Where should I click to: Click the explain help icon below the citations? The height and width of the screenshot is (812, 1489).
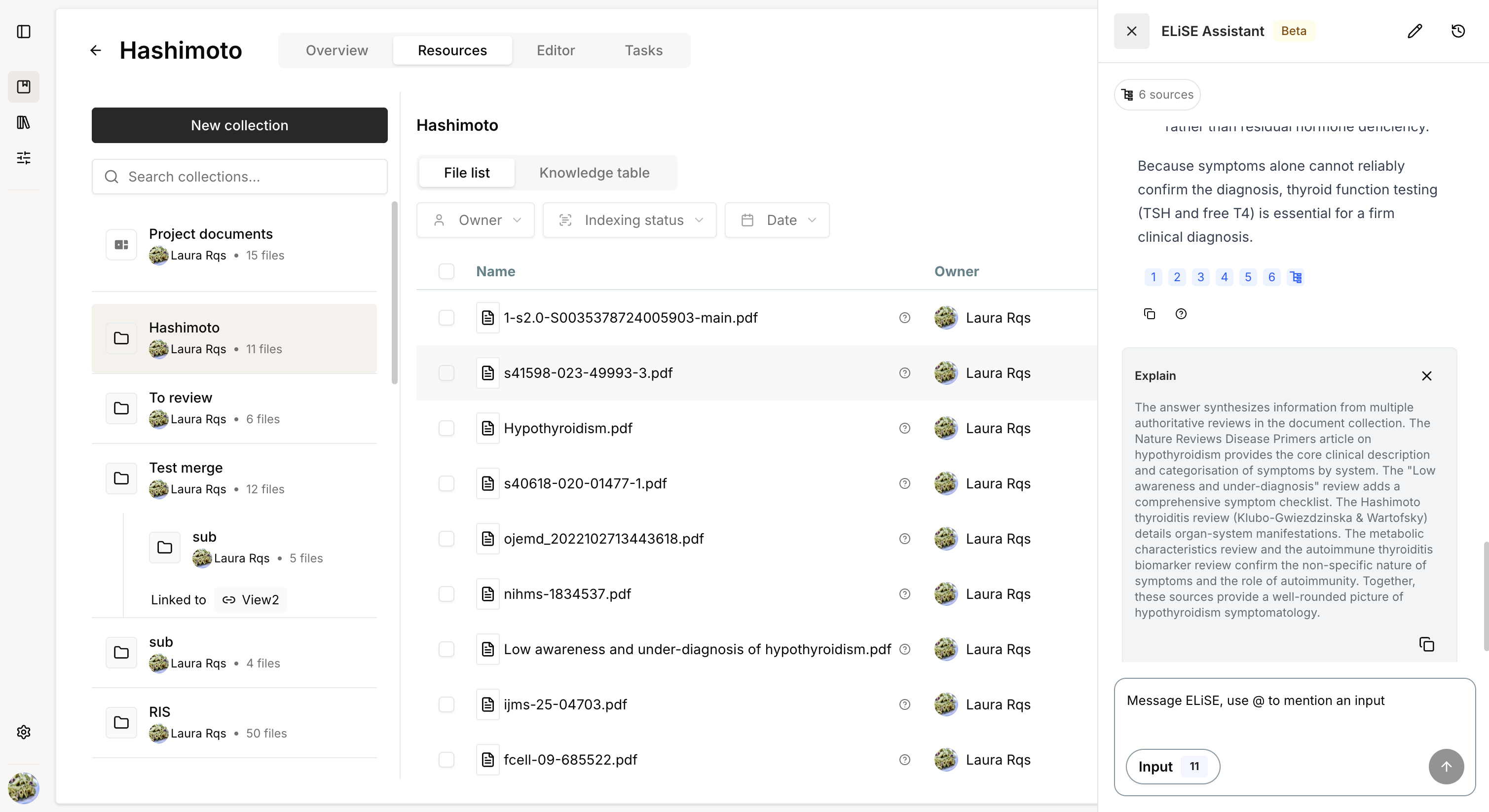(x=1181, y=314)
